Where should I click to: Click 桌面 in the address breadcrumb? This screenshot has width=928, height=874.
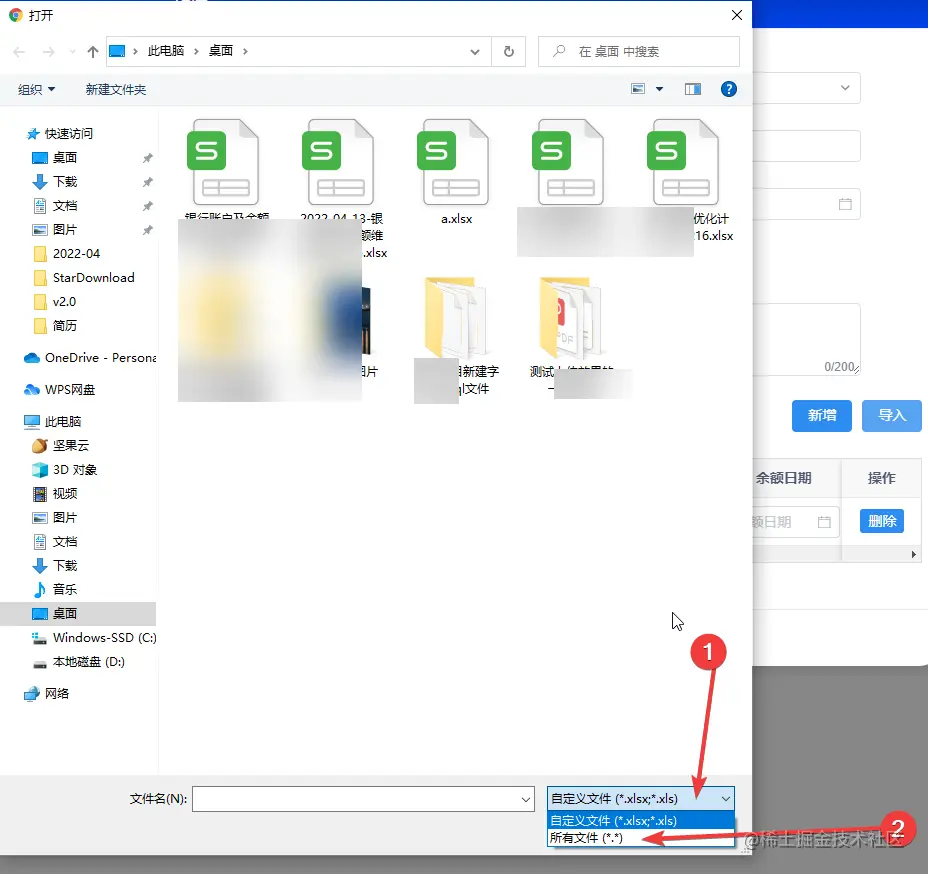click(x=221, y=51)
